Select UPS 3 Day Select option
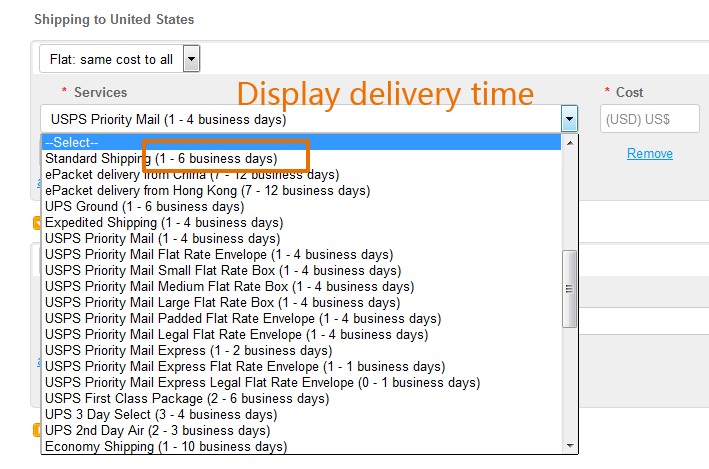This screenshot has width=709, height=469. point(302,415)
